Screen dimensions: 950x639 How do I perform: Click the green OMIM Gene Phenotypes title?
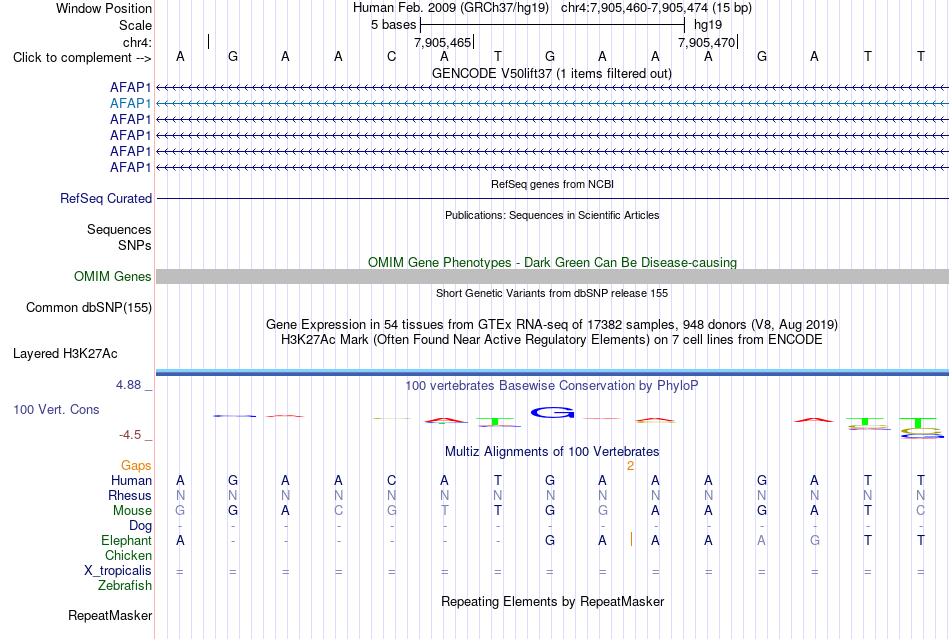coord(552,262)
